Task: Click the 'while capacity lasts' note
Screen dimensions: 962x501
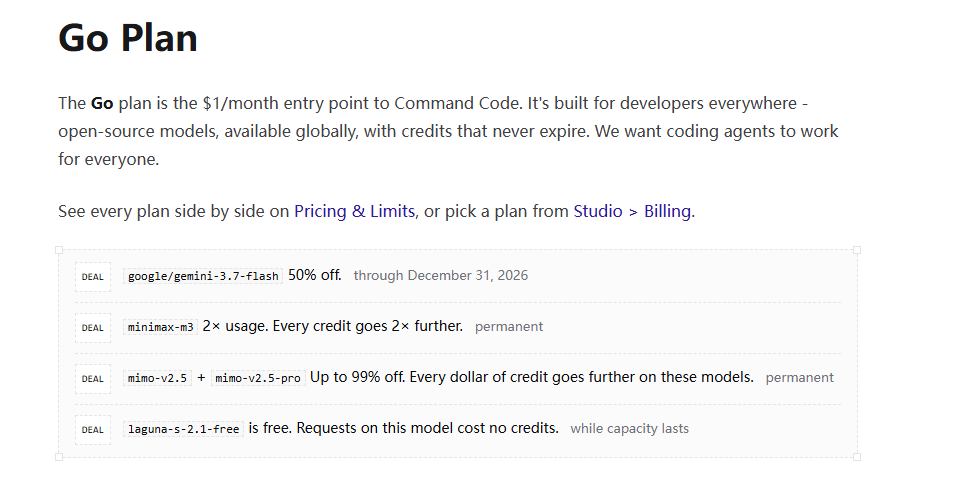Action: point(629,429)
